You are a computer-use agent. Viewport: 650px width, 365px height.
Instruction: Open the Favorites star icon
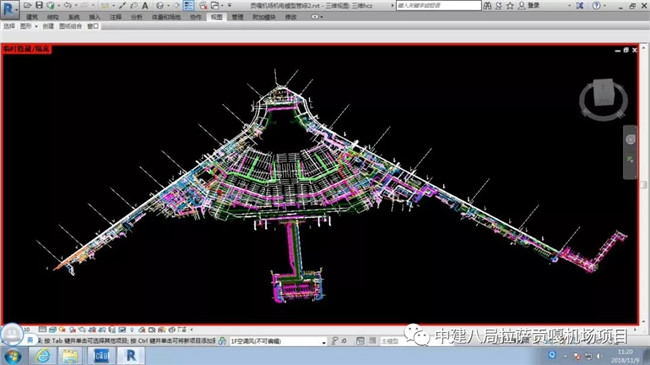pyautogui.click(x=510, y=5)
